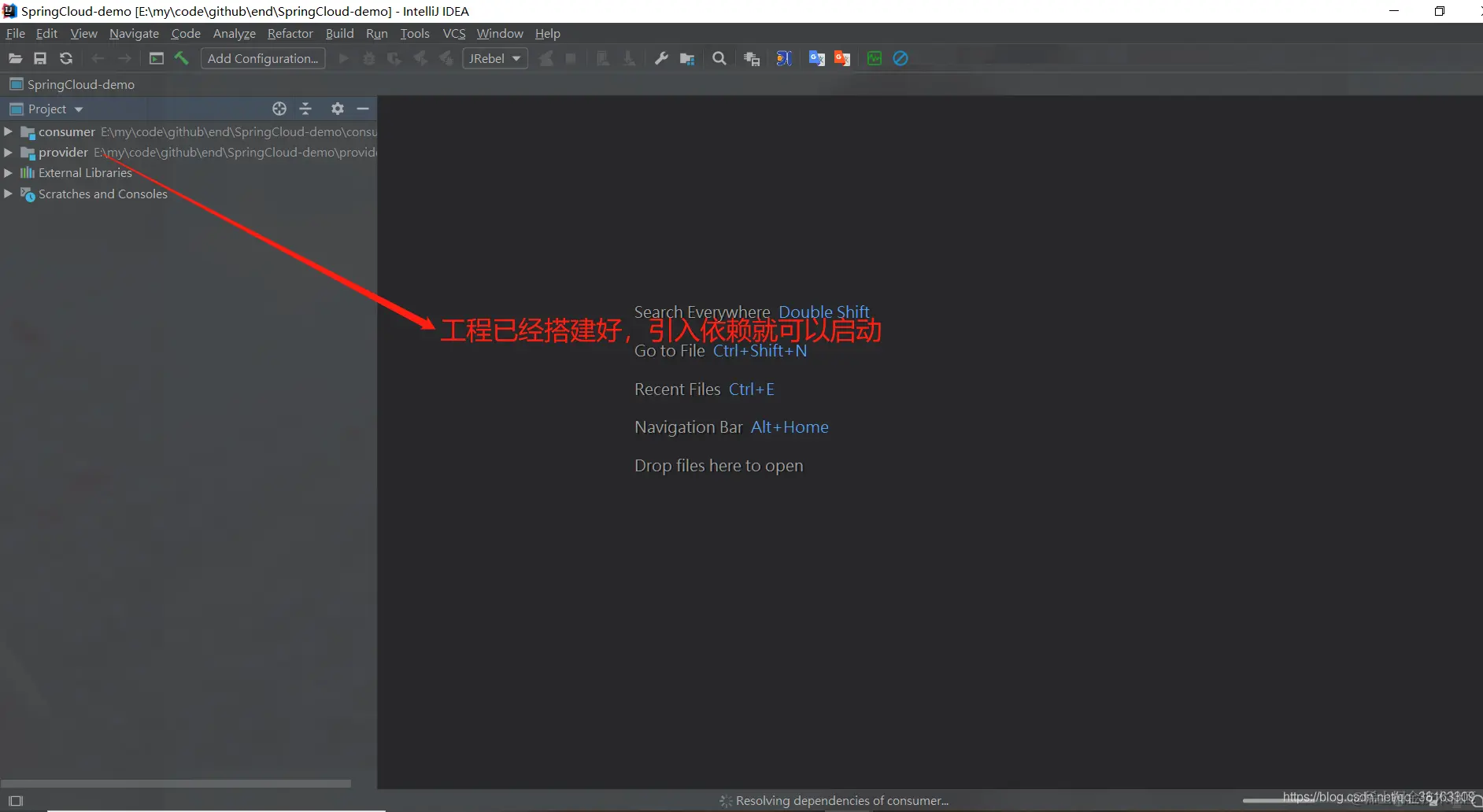Click the Run play icon
This screenshot has height=812, width=1483.
pyautogui.click(x=344, y=58)
